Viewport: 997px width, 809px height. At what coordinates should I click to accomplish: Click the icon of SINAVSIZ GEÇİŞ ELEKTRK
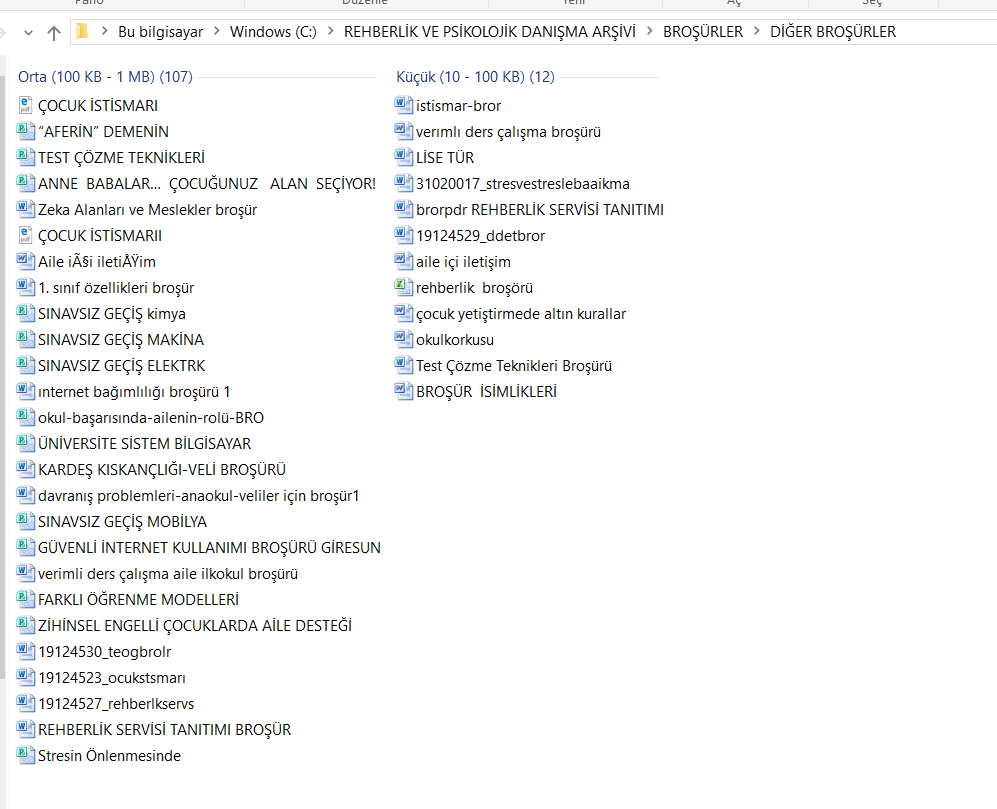pyautogui.click(x=25, y=366)
